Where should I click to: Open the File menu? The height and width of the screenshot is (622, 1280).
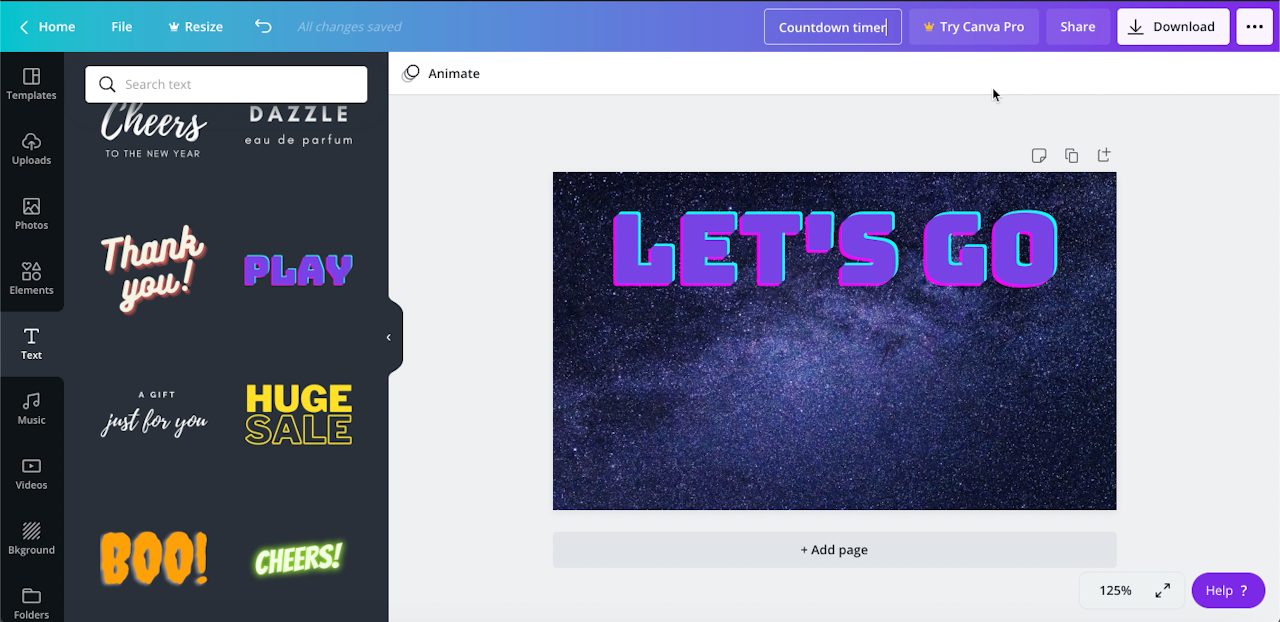(122, 27)
